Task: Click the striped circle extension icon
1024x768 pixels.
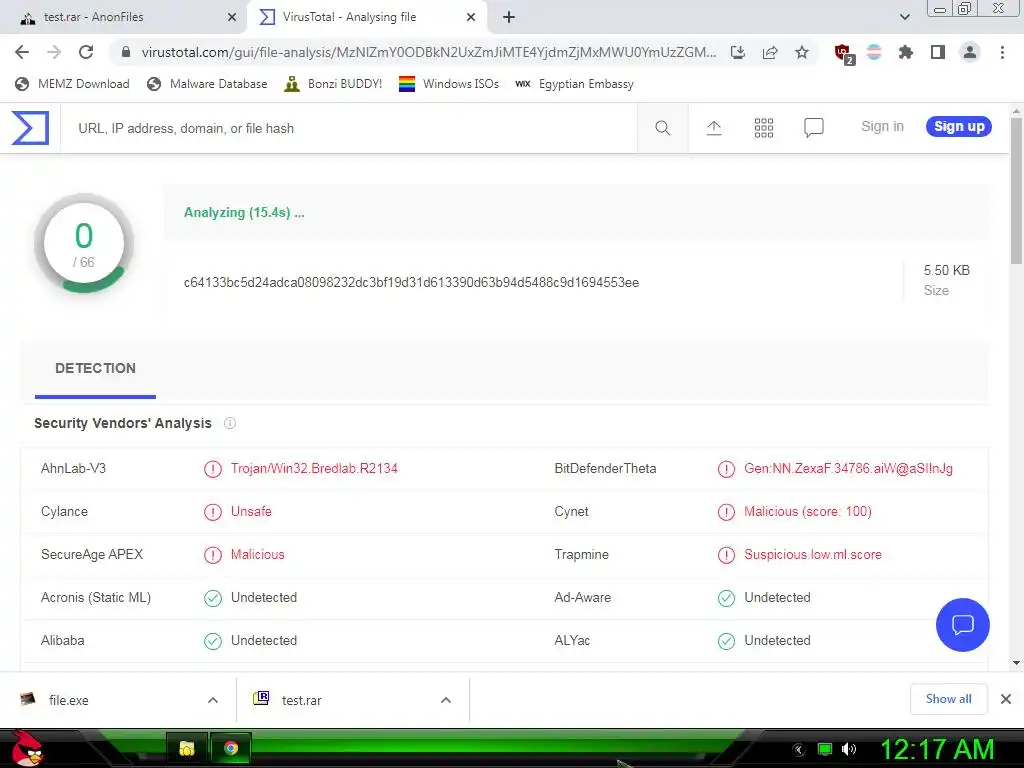Action: 874,52
